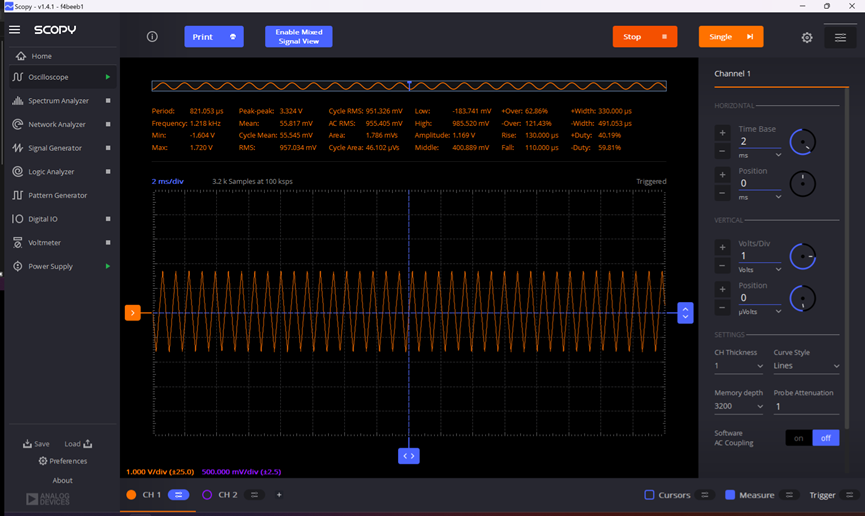Open the Oscilloscope instrument
Image resolution: width=865 pixels, height=516 pixels.
49,77
